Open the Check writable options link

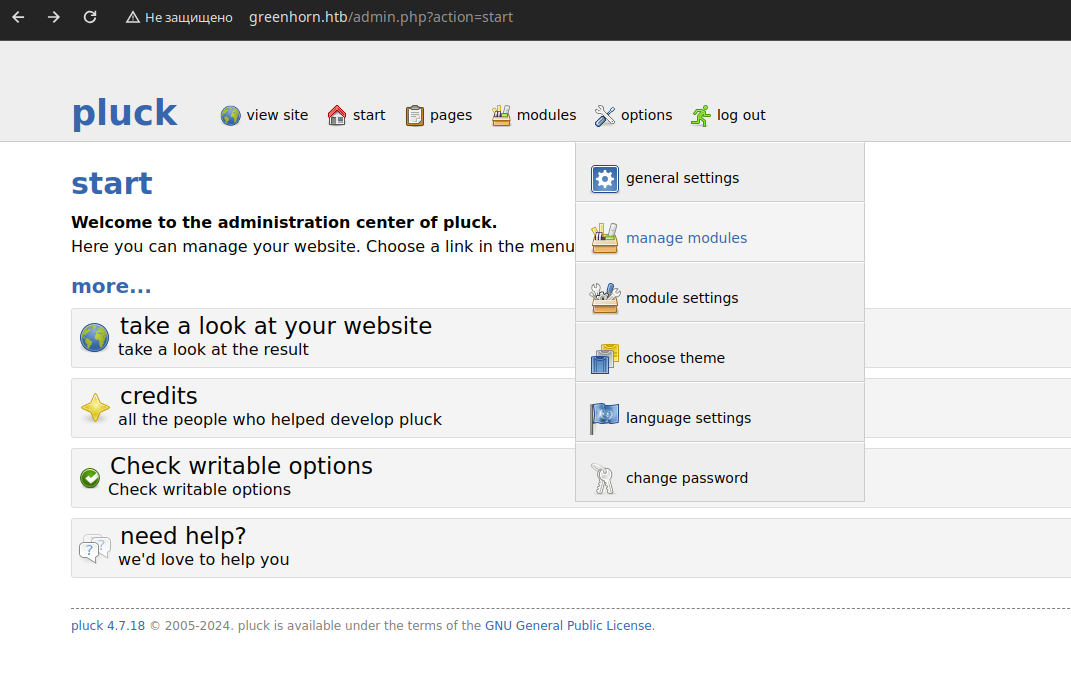click(241, 466)
